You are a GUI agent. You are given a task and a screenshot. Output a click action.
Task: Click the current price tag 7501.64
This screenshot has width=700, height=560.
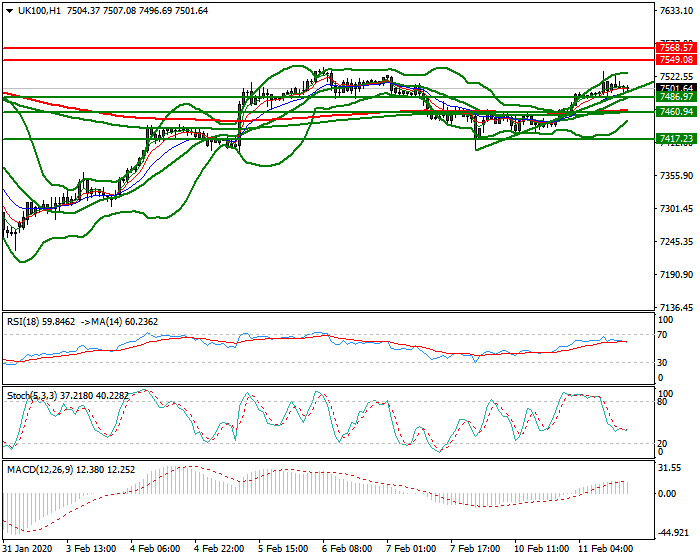(676, 88)
